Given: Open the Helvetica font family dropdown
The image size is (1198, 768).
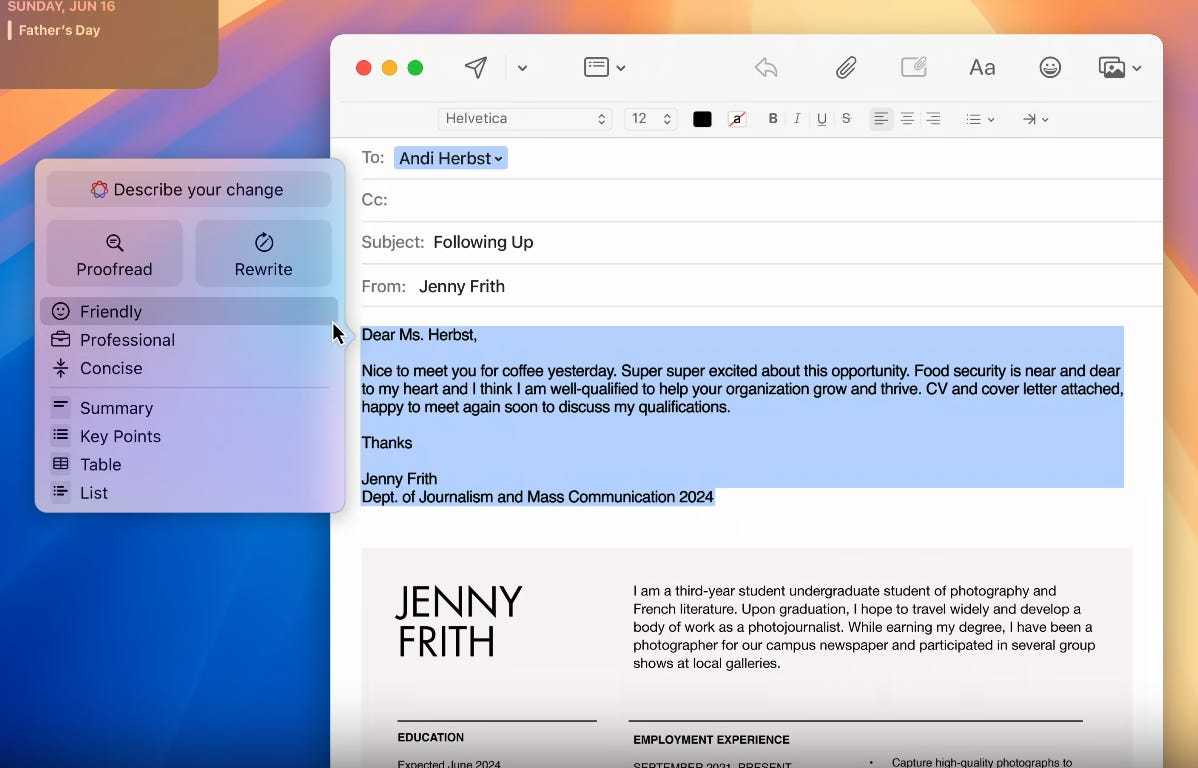Looking at the screenshot, I should point(525,118).
